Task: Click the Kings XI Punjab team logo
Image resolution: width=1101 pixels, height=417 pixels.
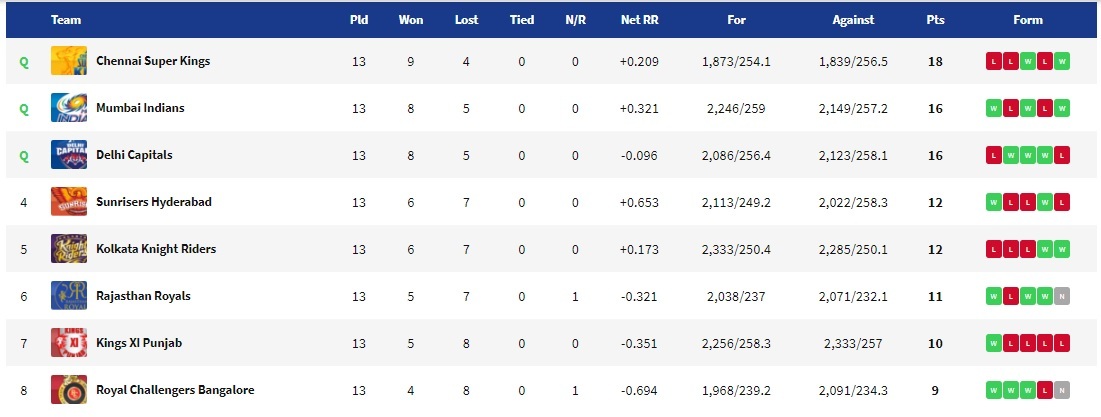Action: tap(69, 343)
